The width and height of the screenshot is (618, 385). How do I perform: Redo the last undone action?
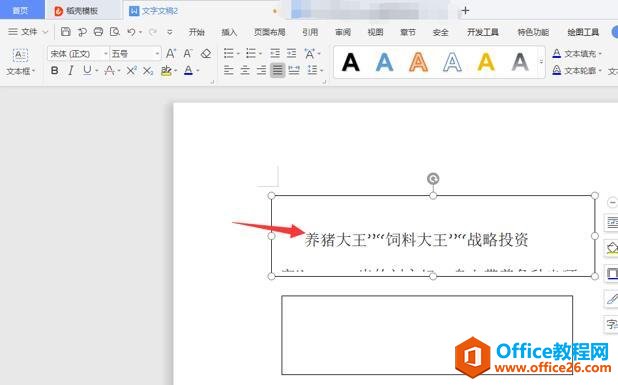[153, 32]
